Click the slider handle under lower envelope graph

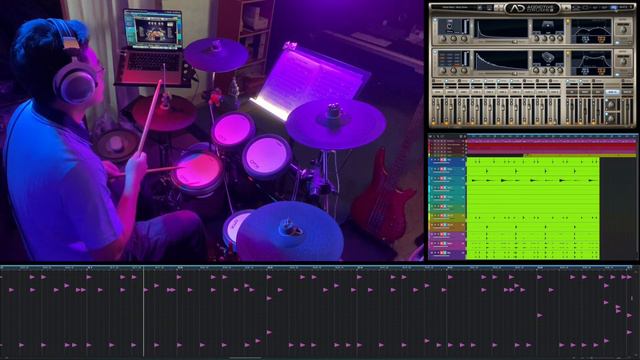(x=515, y=73)
